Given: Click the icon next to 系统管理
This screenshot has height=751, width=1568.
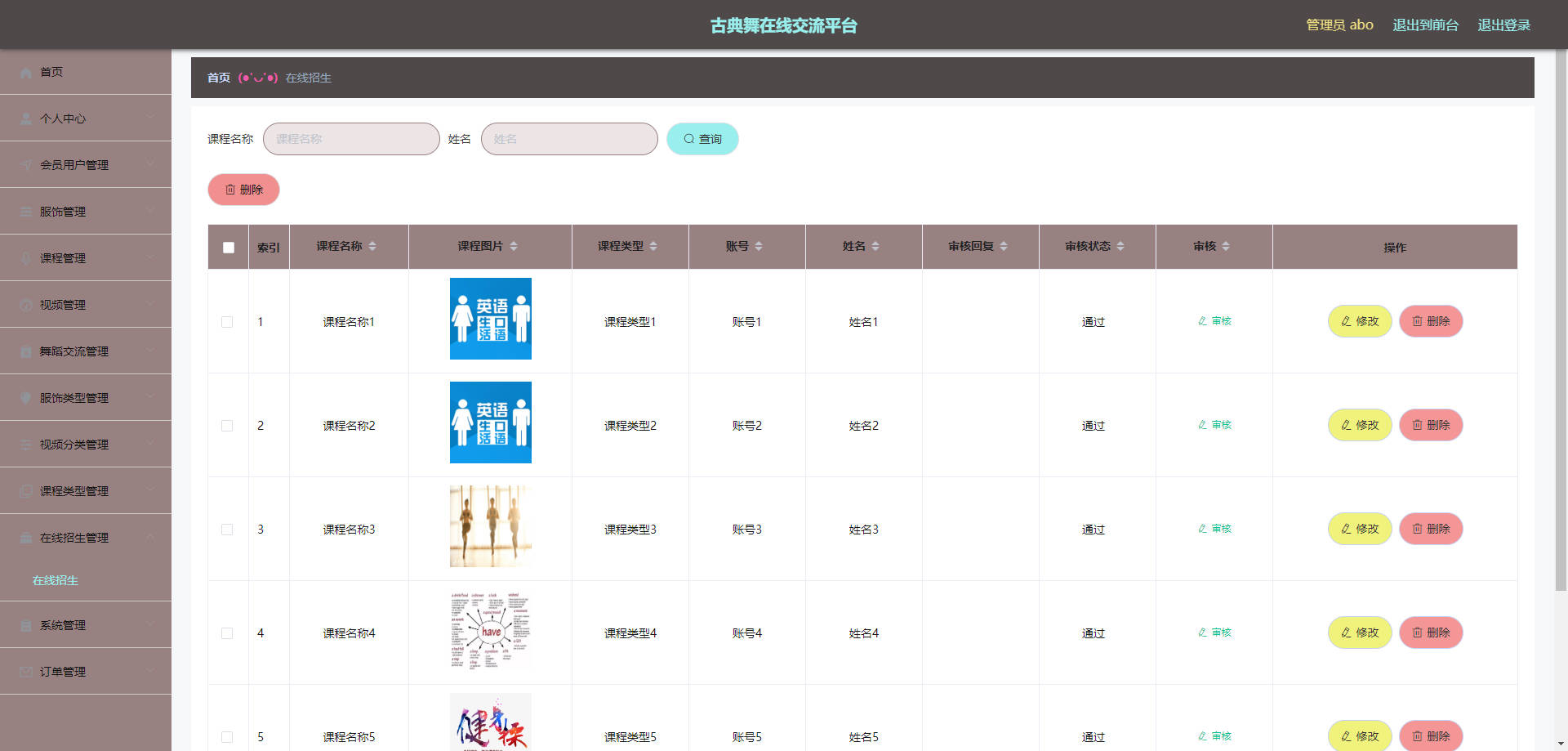Looking at the screenshot, I should tap(26, 626).
